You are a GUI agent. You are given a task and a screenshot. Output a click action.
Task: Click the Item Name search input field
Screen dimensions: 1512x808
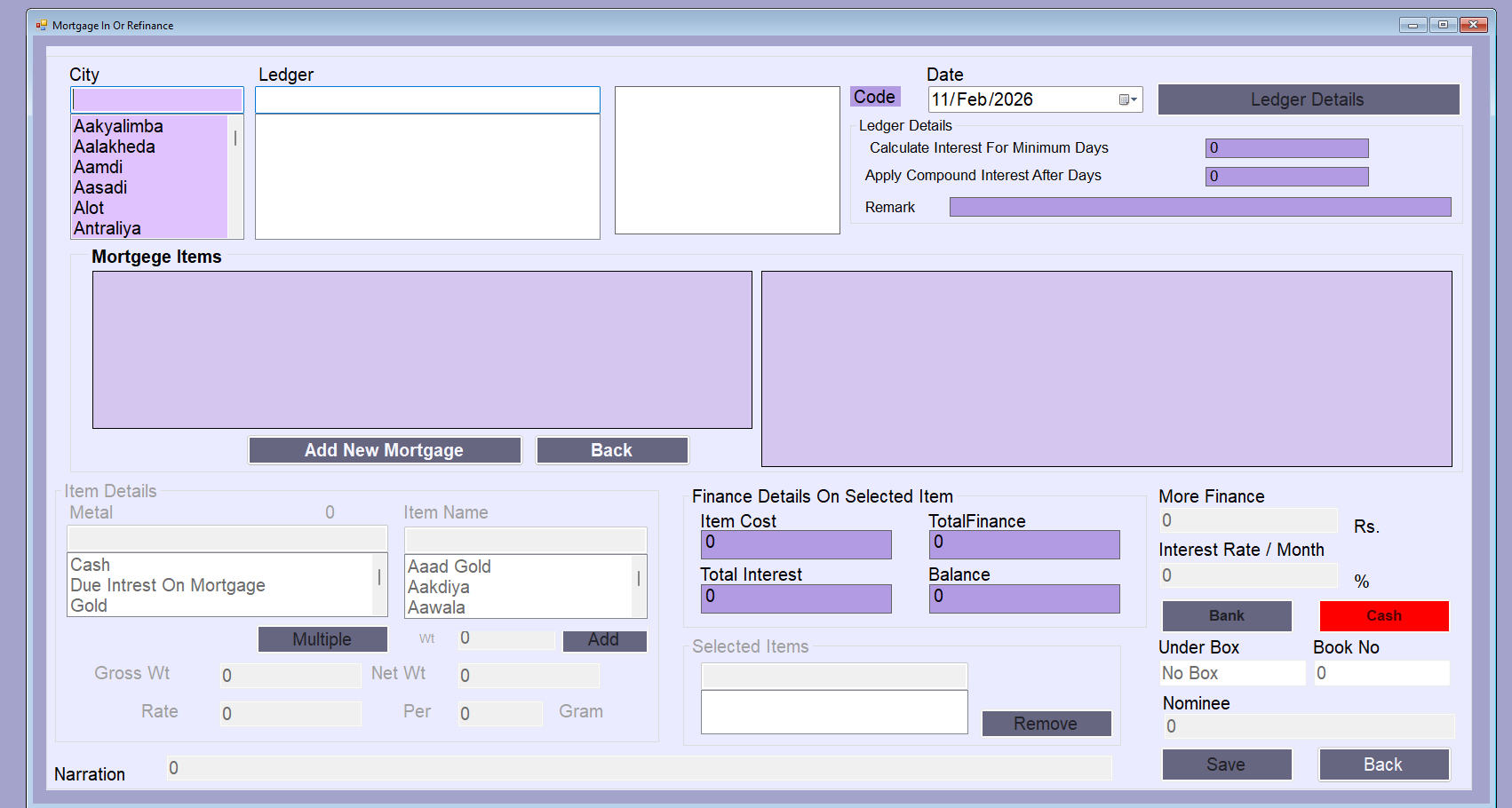[526, 540]
